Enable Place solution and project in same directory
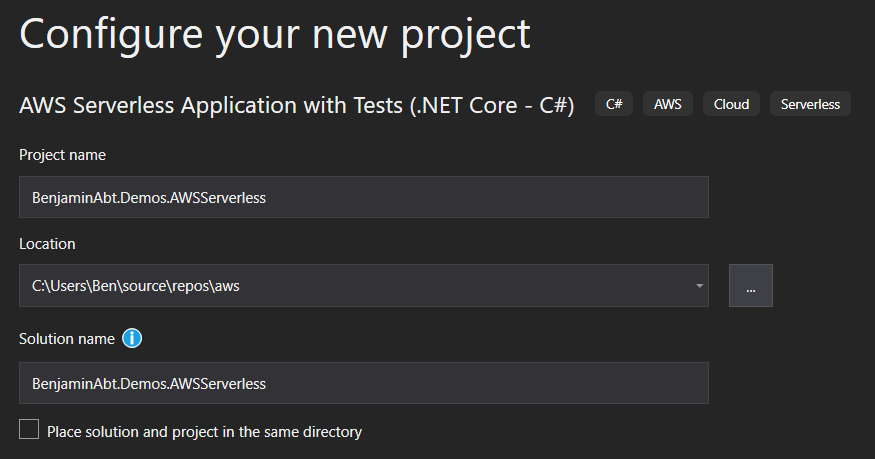Viewport: 875px width, 459px height. click(29, 429)
